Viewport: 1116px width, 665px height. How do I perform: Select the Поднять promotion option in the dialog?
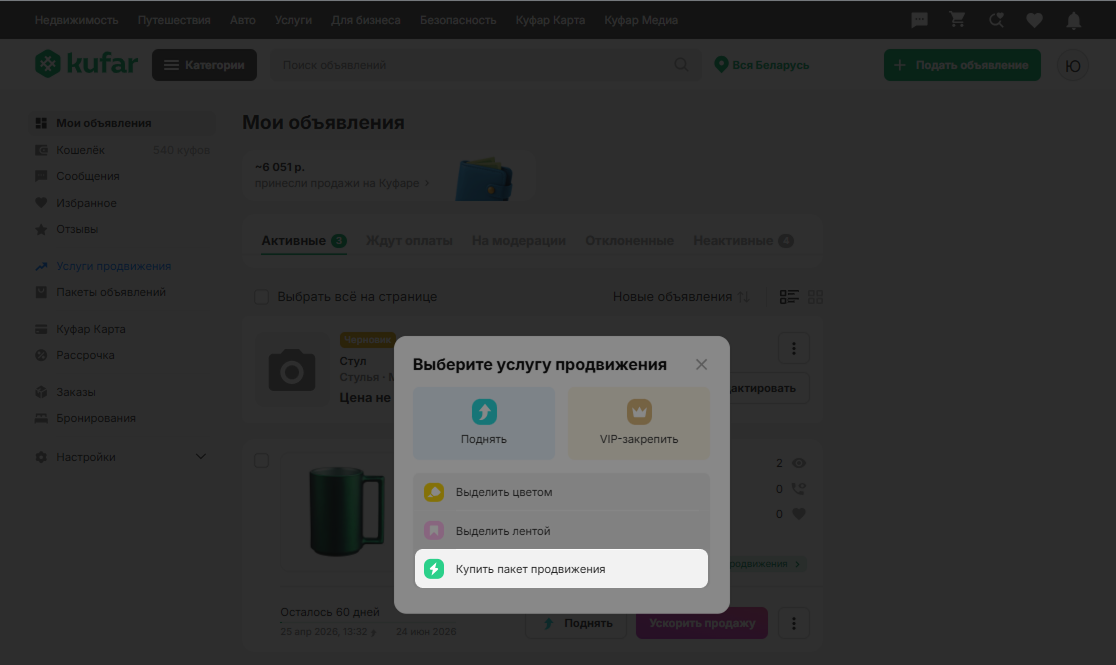pos(484,423)
